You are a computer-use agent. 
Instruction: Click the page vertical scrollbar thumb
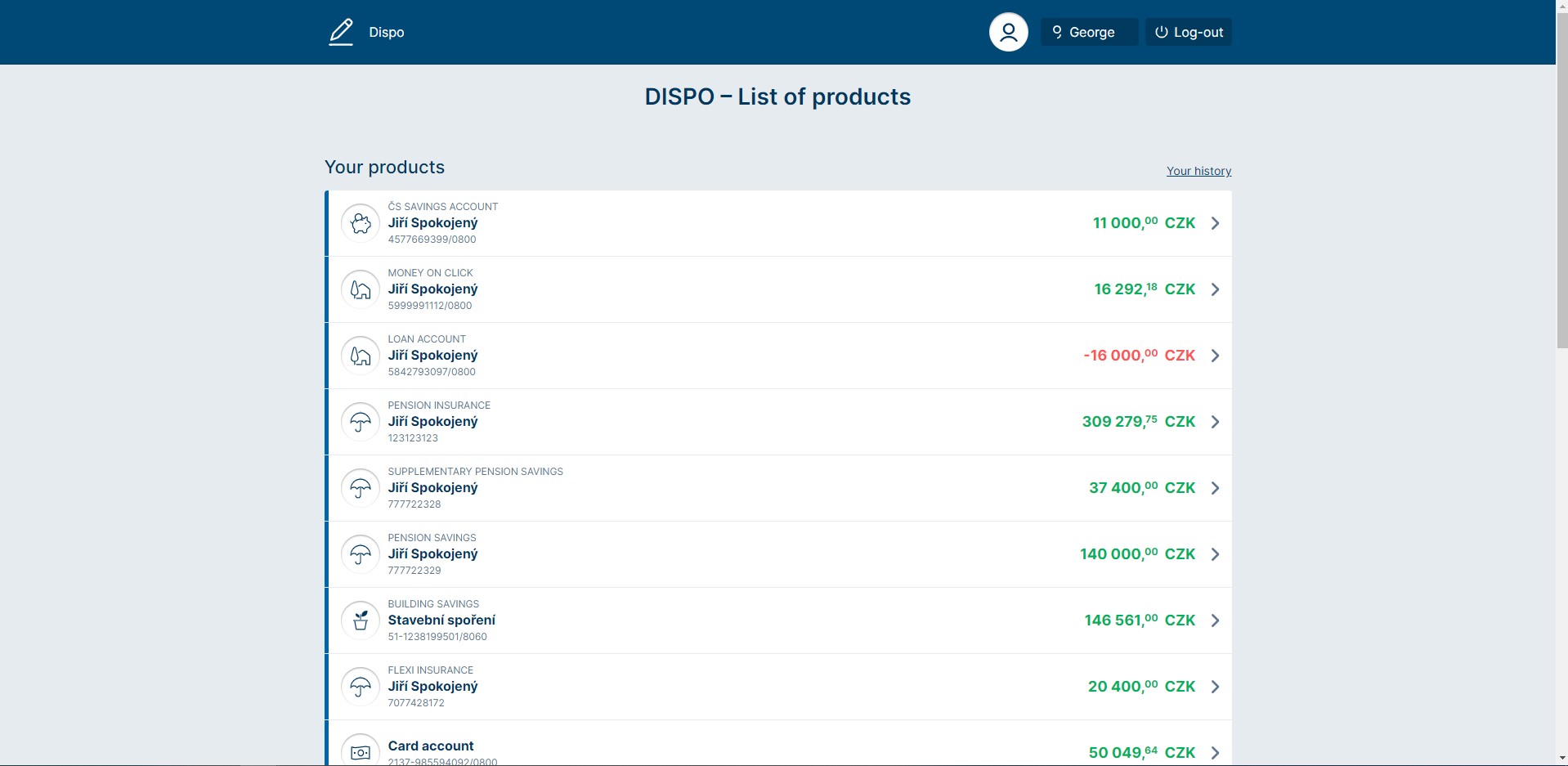pyautogui.click(x=1561, y=180)
